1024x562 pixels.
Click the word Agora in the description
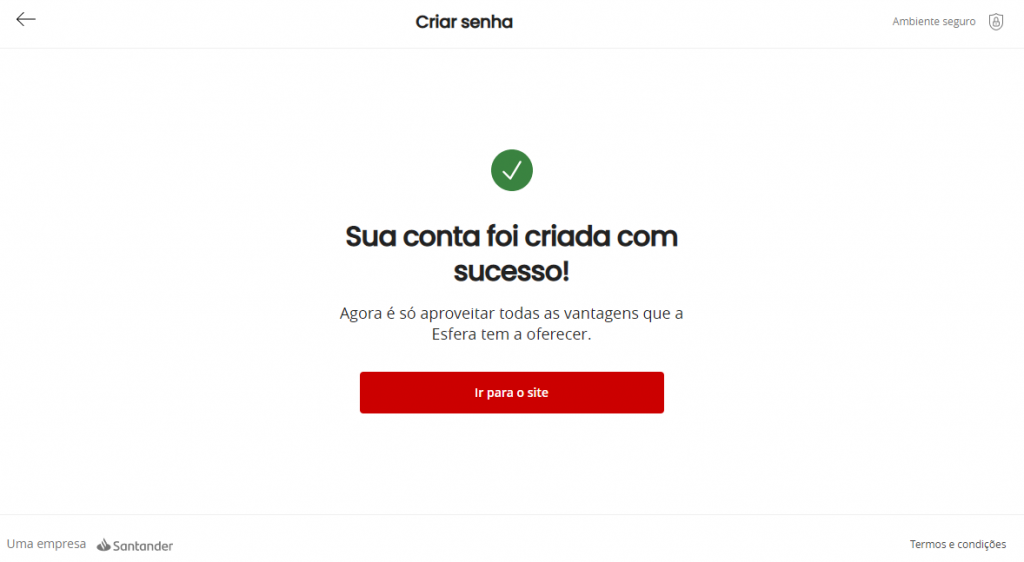(x=360, y=314)
